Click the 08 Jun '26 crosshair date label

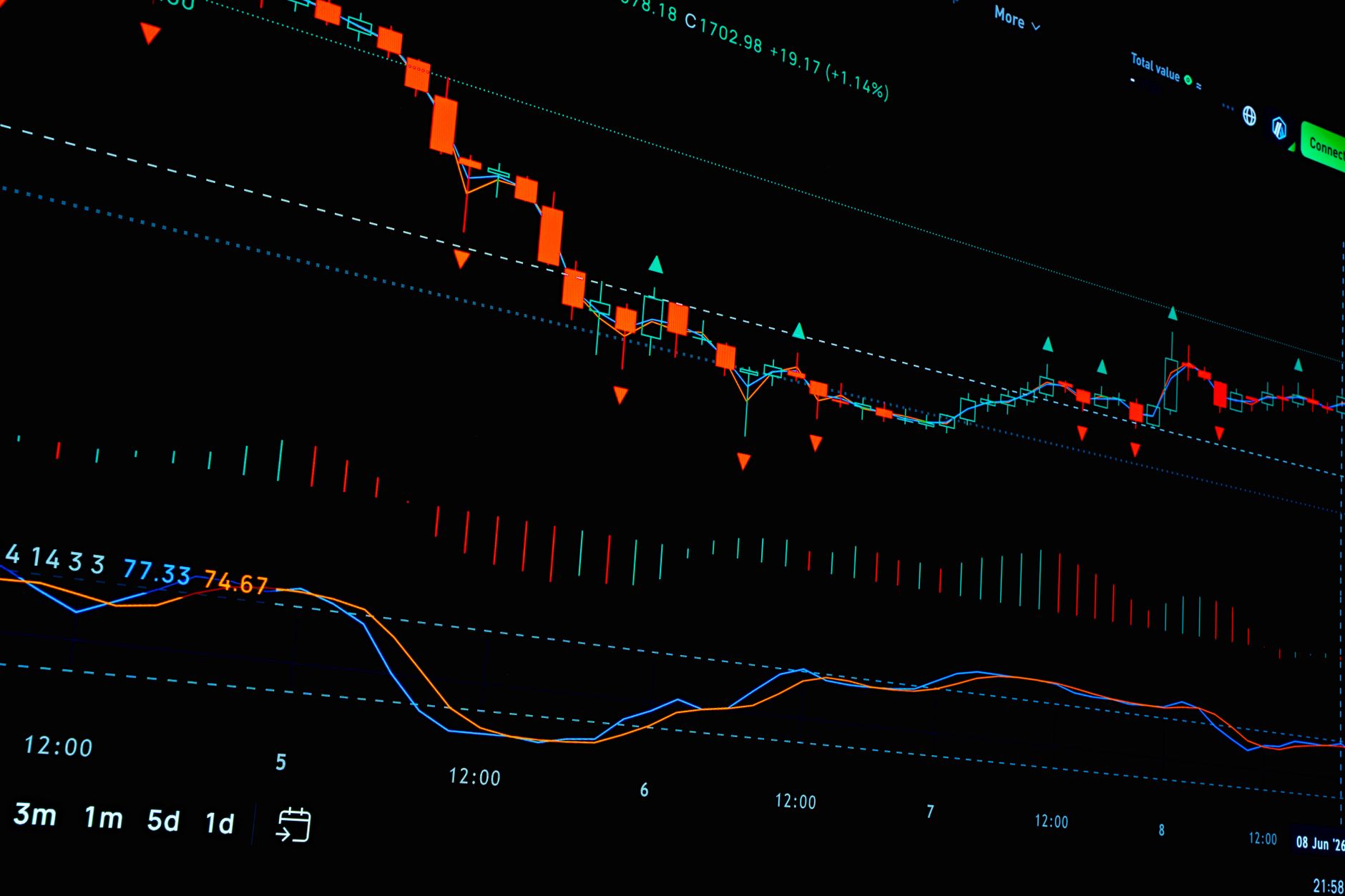pyautogui.click(x=1320, y=842)
